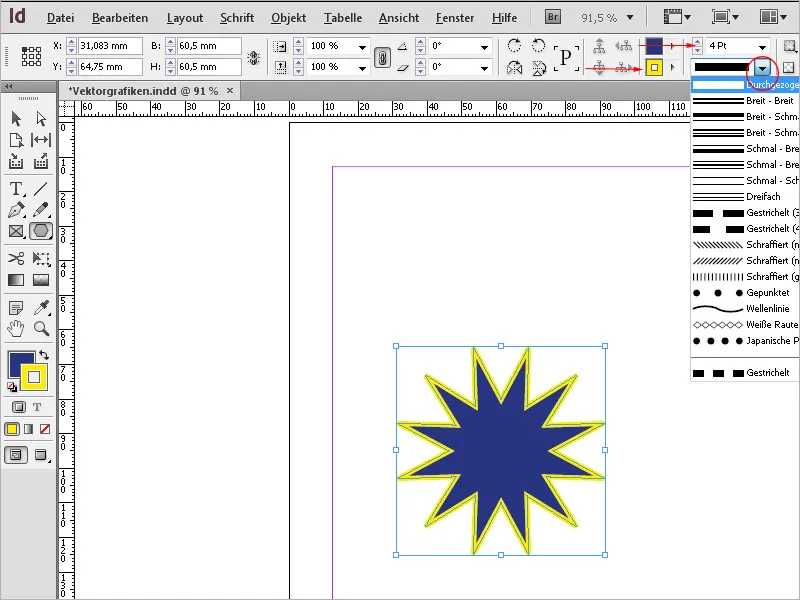The width and height of the screenshot is (800, 600).
Task: Open the Schrift menu
Action: pos(237,18)
